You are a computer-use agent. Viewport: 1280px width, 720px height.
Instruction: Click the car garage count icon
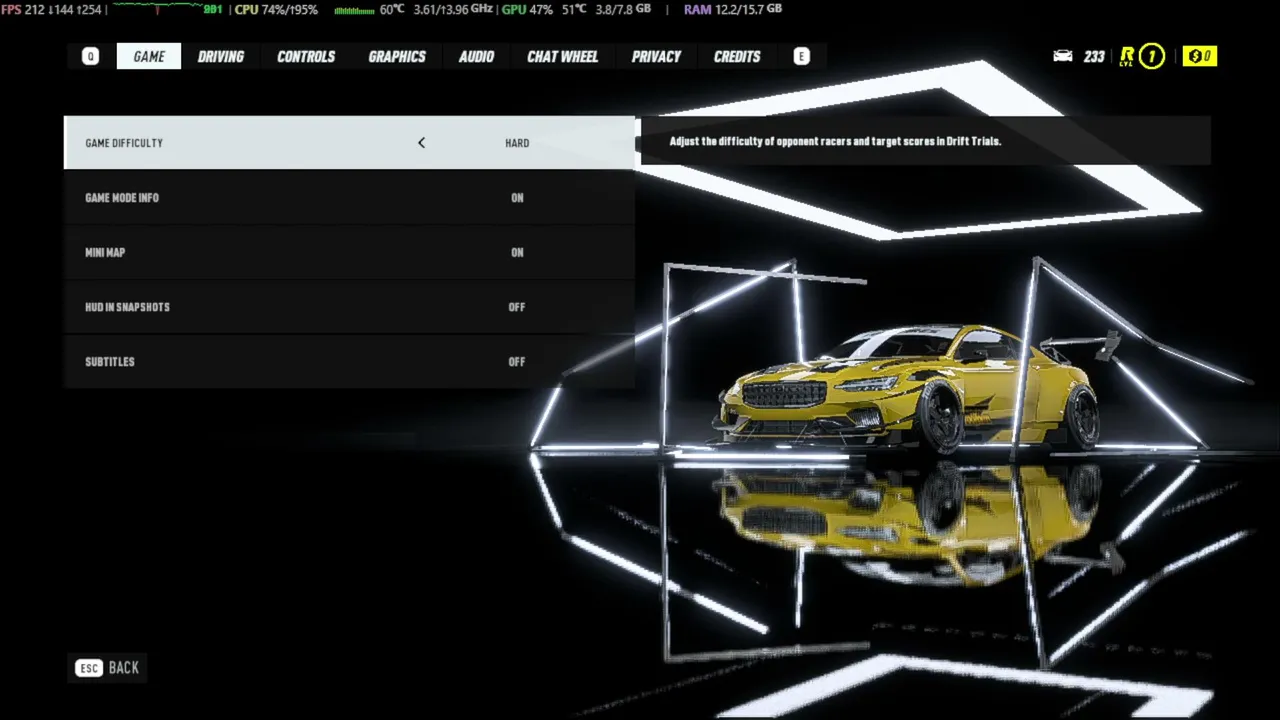click(x=1063, y=56)
